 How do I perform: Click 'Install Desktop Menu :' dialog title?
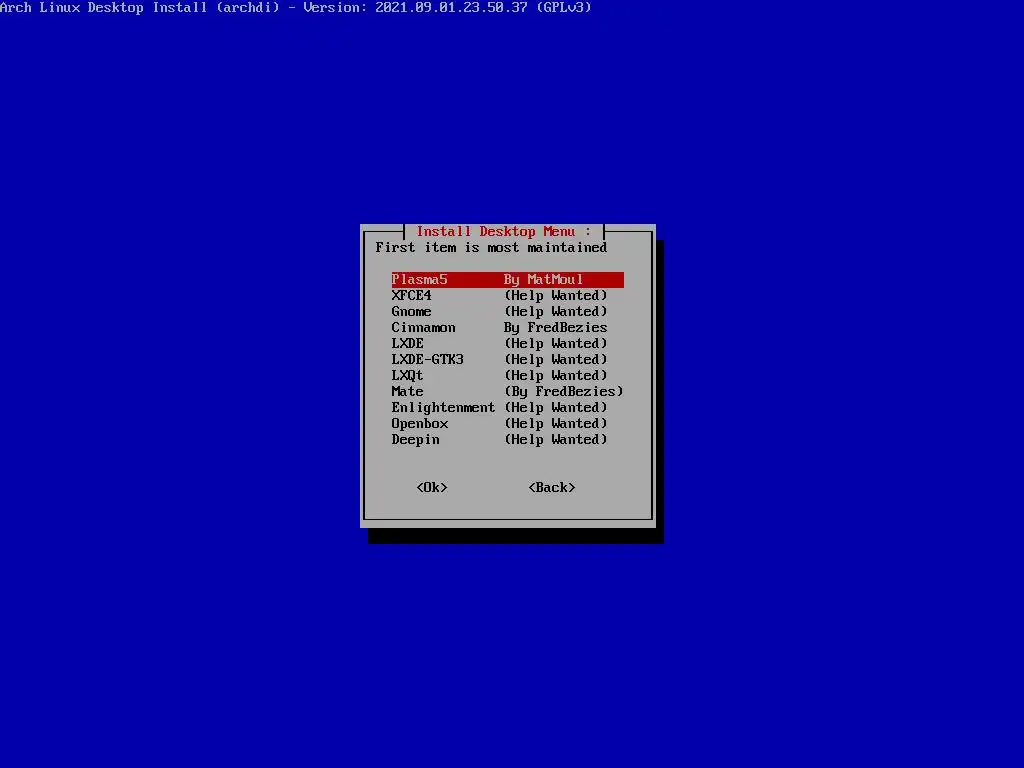[504, 231]
